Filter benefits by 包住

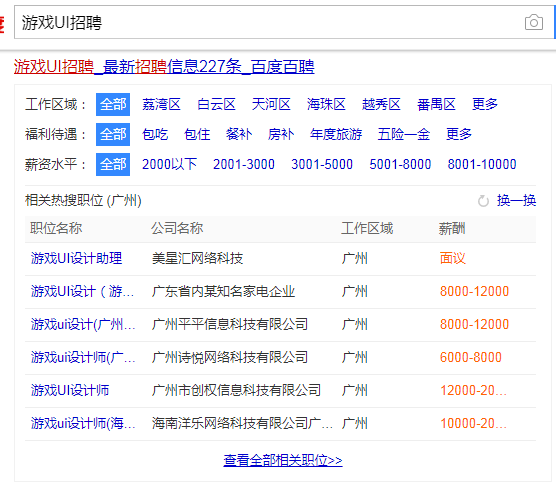(x=197, y=134)
